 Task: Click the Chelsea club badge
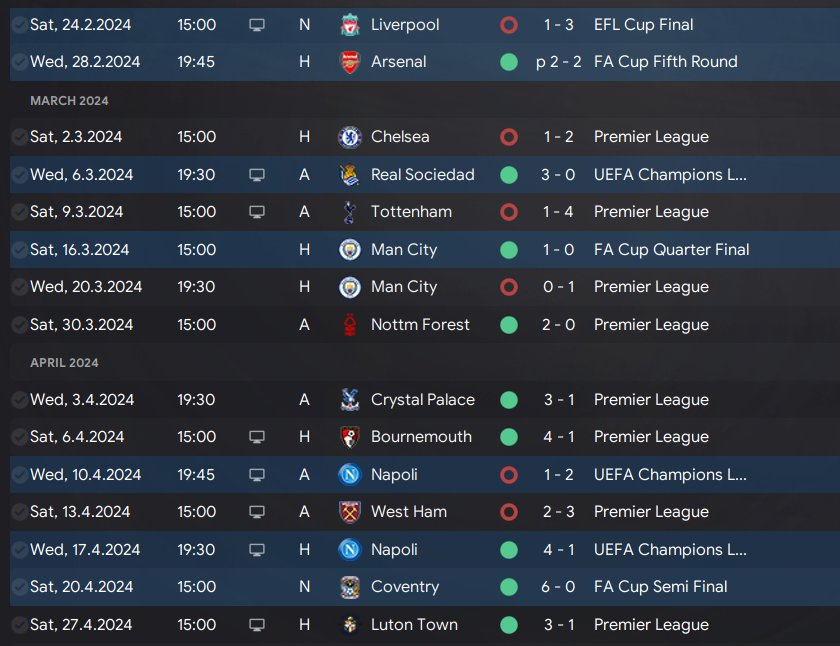[350, 137]
